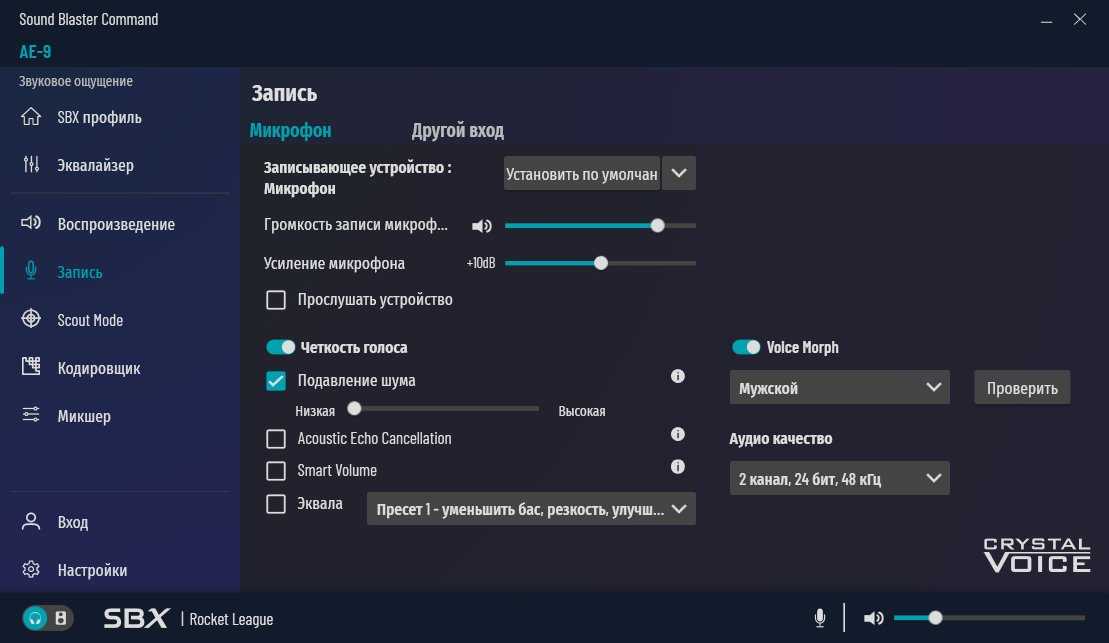Open Эквалайзер section in sidebar
Viewport: 1109px width, 643px height.
pos(94,165)
